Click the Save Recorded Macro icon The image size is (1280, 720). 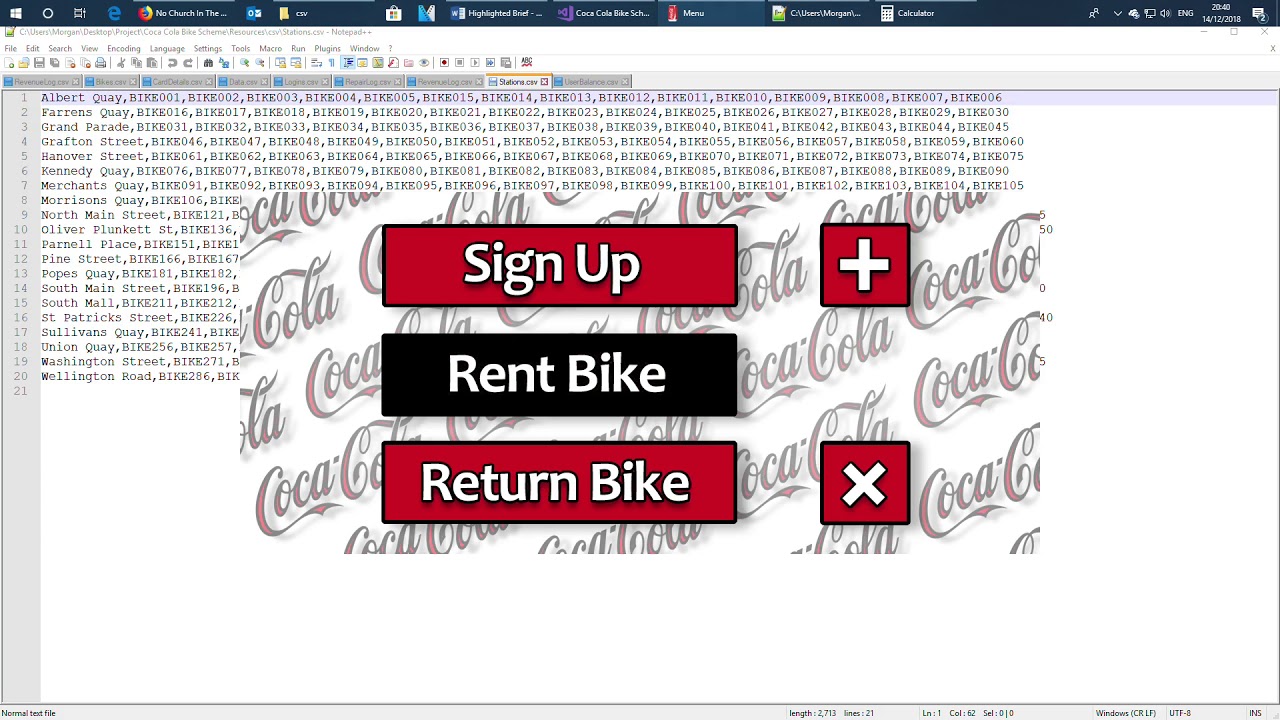click(x=505, y=63)
